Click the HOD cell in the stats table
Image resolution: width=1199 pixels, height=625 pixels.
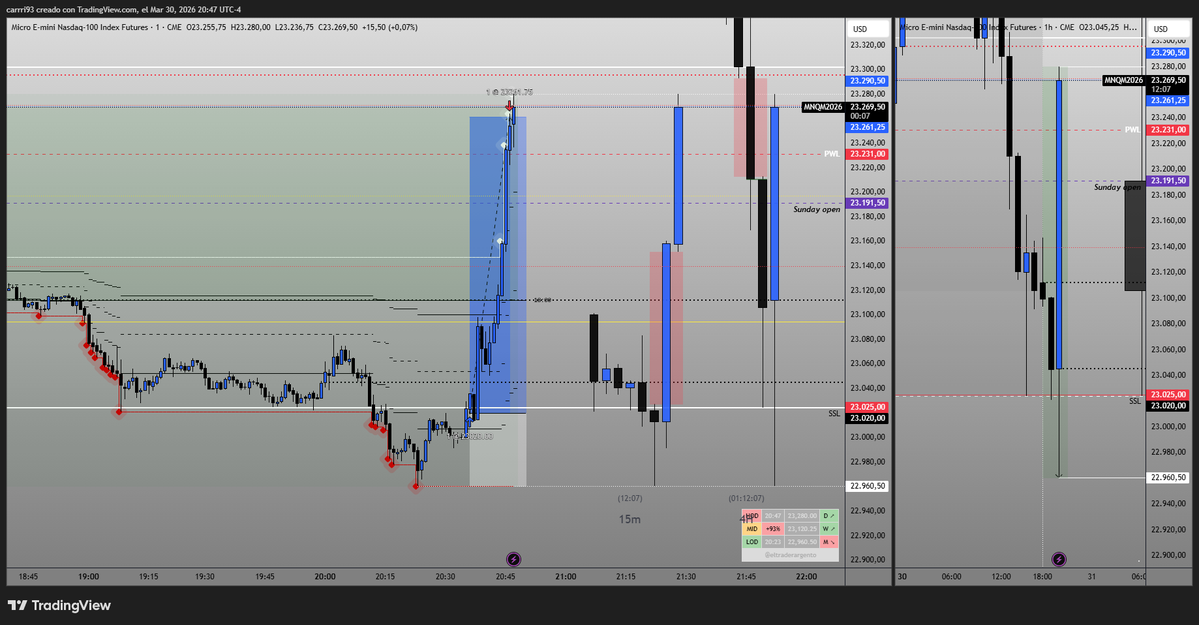[x=752, y=516]
